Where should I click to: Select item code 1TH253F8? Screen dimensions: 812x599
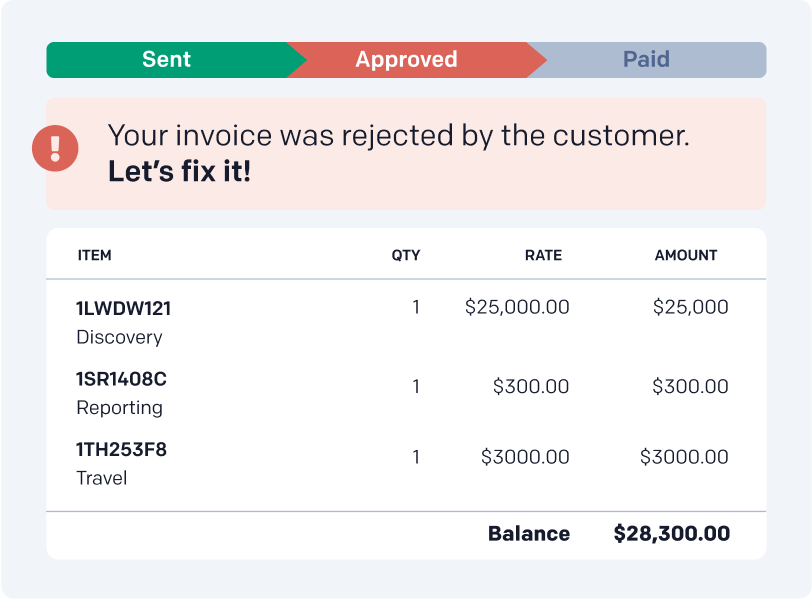[121, 450]
